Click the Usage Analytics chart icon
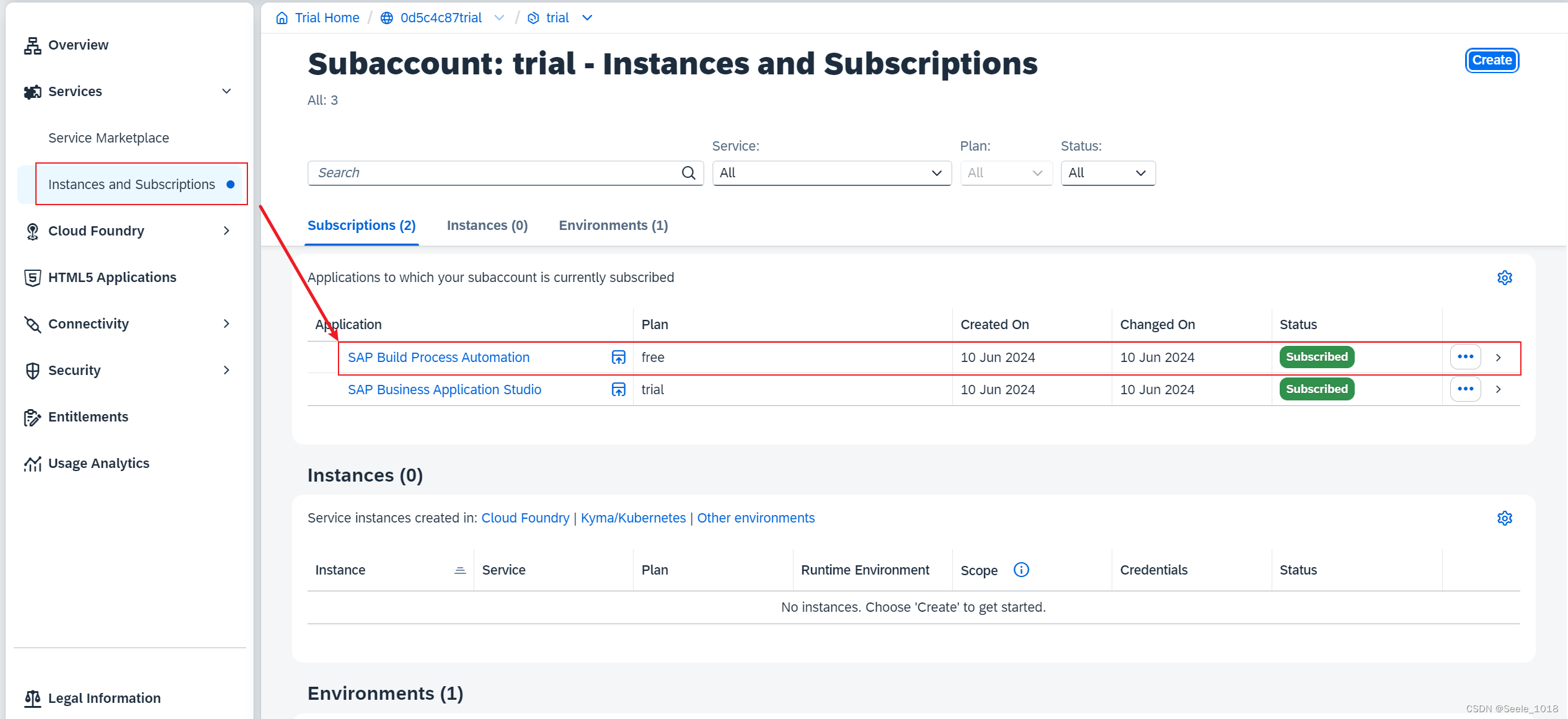The image size is (1568, 719). [32, 464]
